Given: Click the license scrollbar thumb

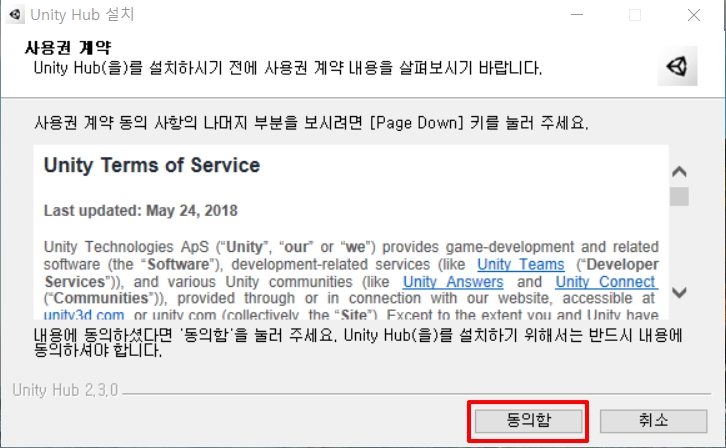Looking at the screenshot, I should coord(679,196).
